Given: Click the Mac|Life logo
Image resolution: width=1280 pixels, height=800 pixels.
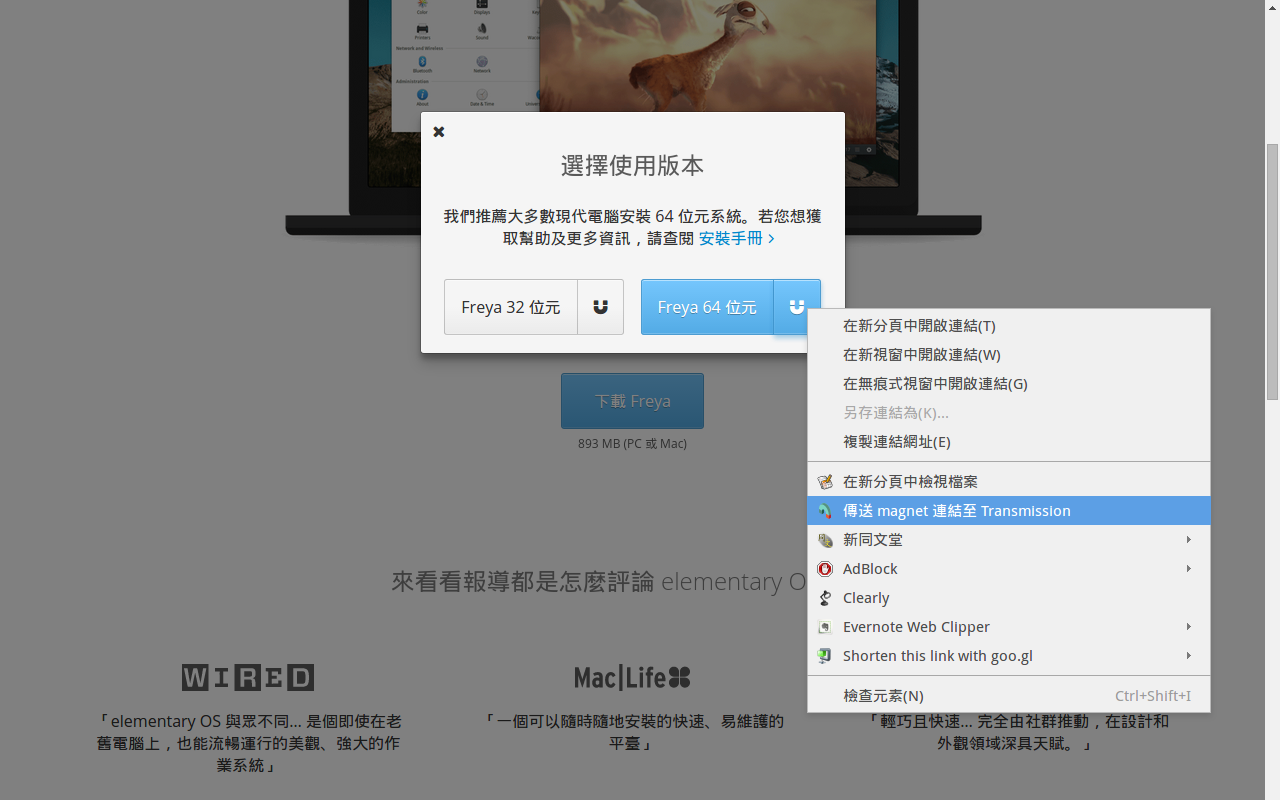Looking at the screenshot, I should point(632,678).
